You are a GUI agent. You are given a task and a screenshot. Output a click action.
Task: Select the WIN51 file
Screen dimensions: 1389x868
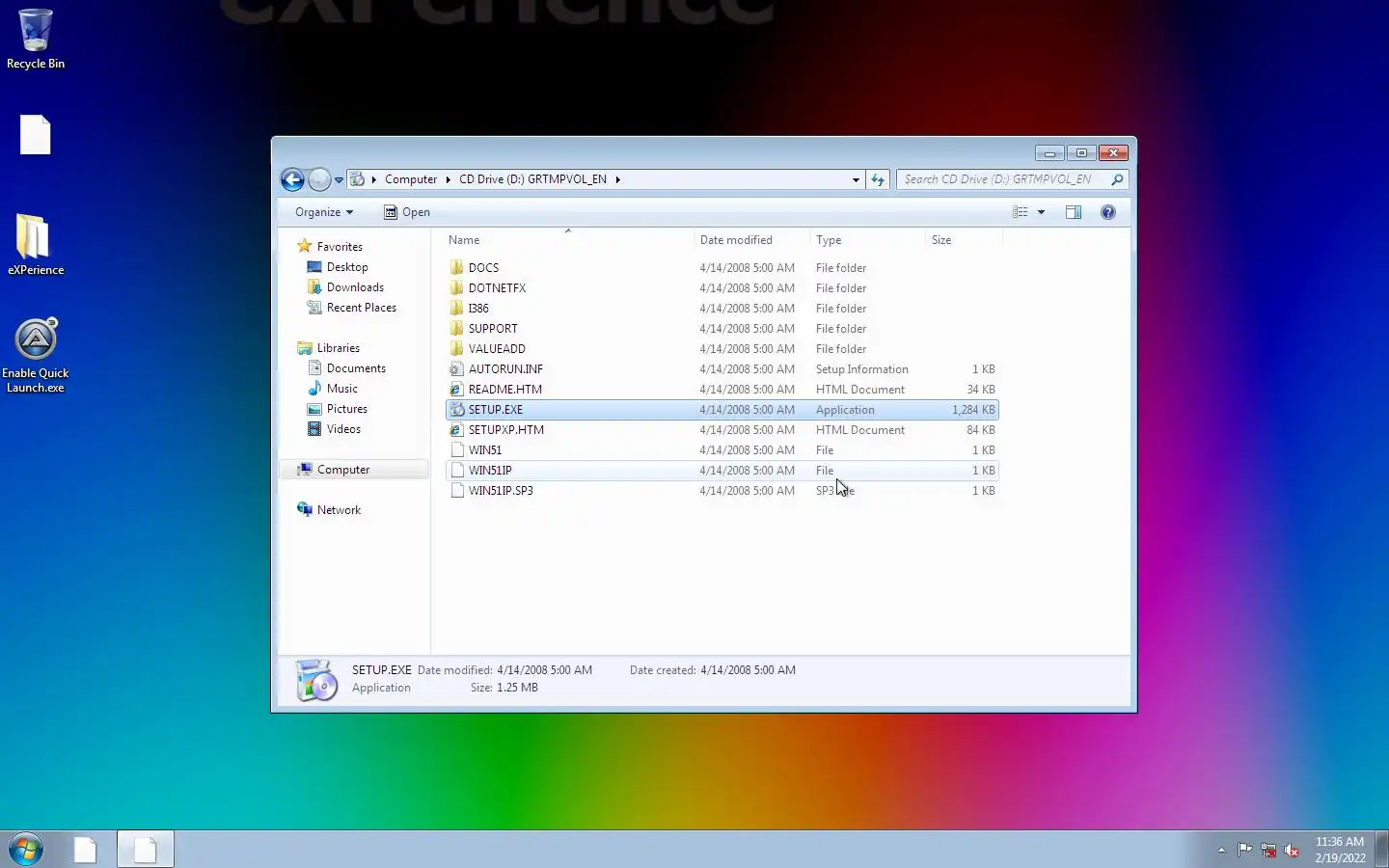[x=722, y=450]
